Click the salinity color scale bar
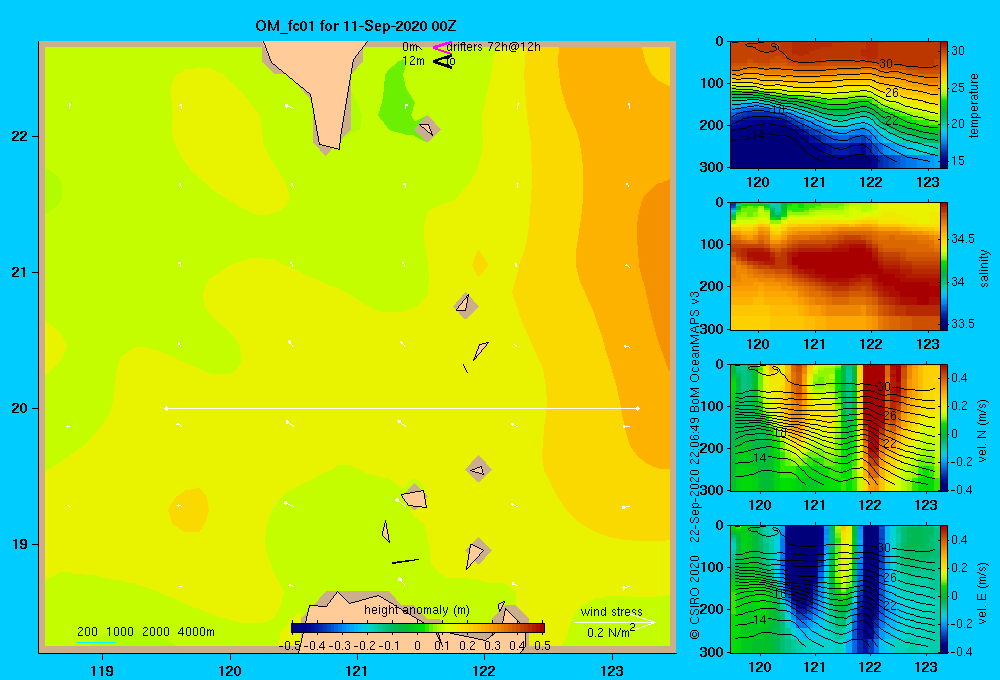This screenshot has height=680, width=1000. point(944,266)
